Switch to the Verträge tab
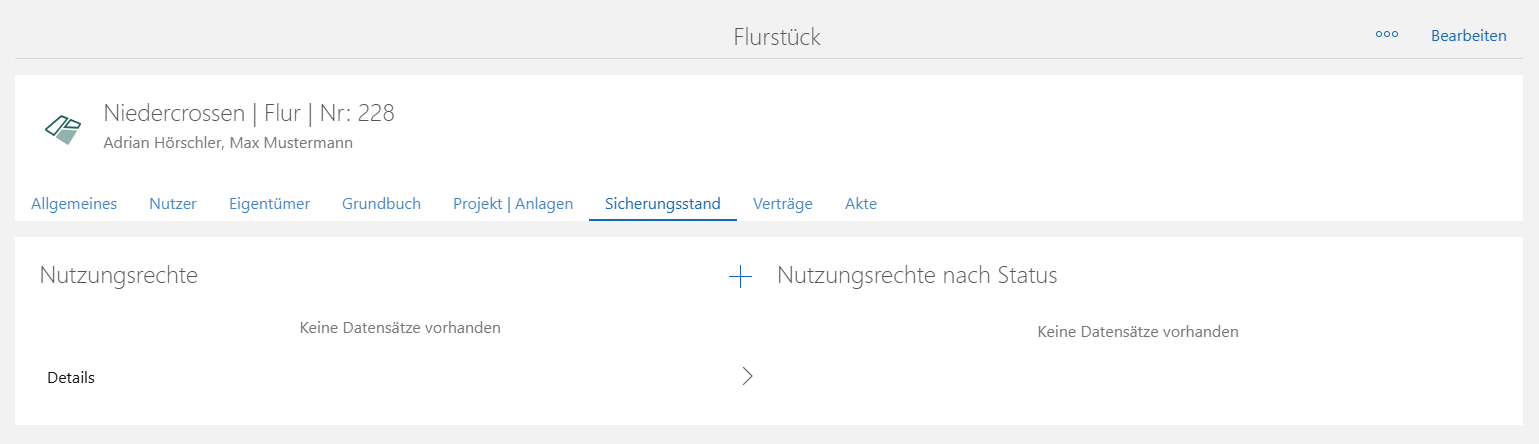The height and width of the screenshot is (444, 1539). coord(783,204)
